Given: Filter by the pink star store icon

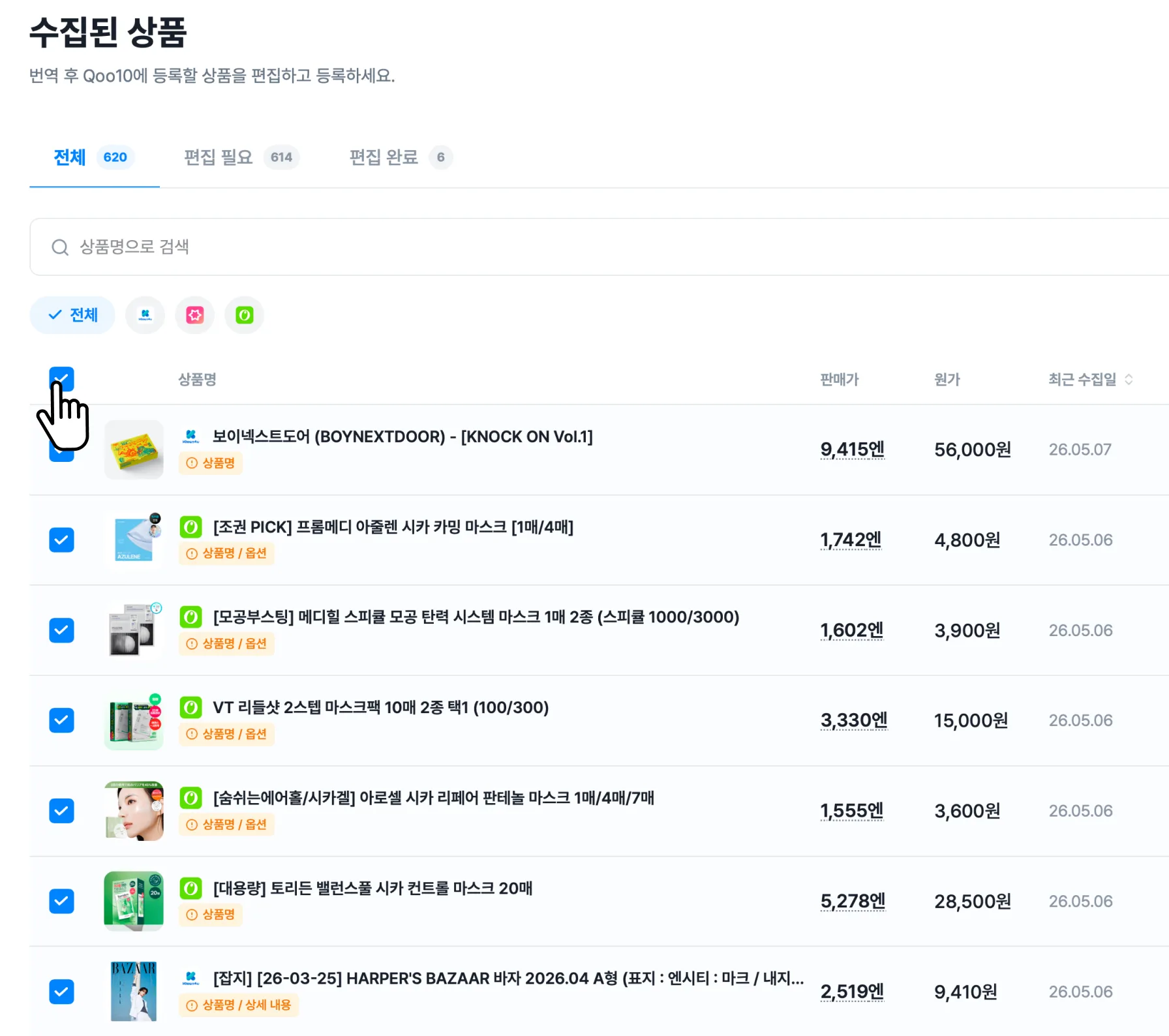Looking at the screenshot, I should coord(194,315).
